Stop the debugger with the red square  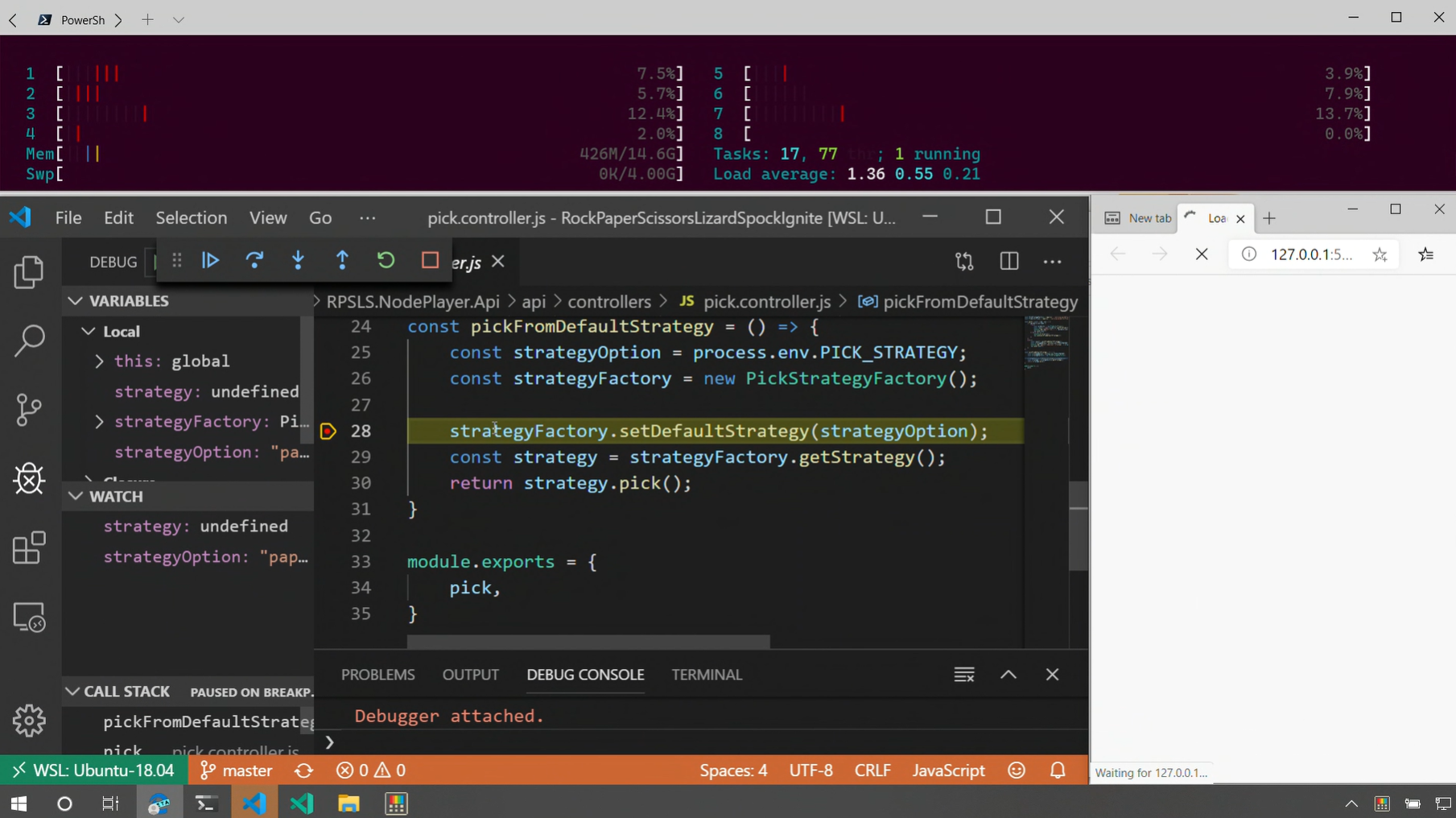pyautogui.click(x=430, y=260)
